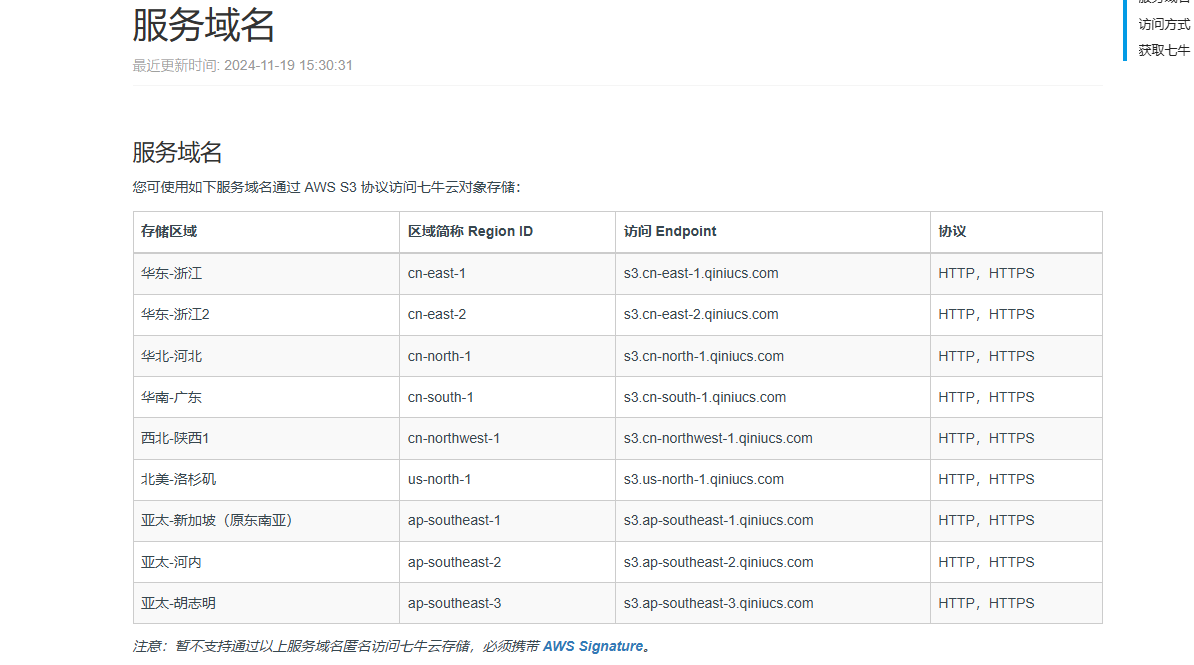Click the cn-east-2 region ID

(436, 315)
